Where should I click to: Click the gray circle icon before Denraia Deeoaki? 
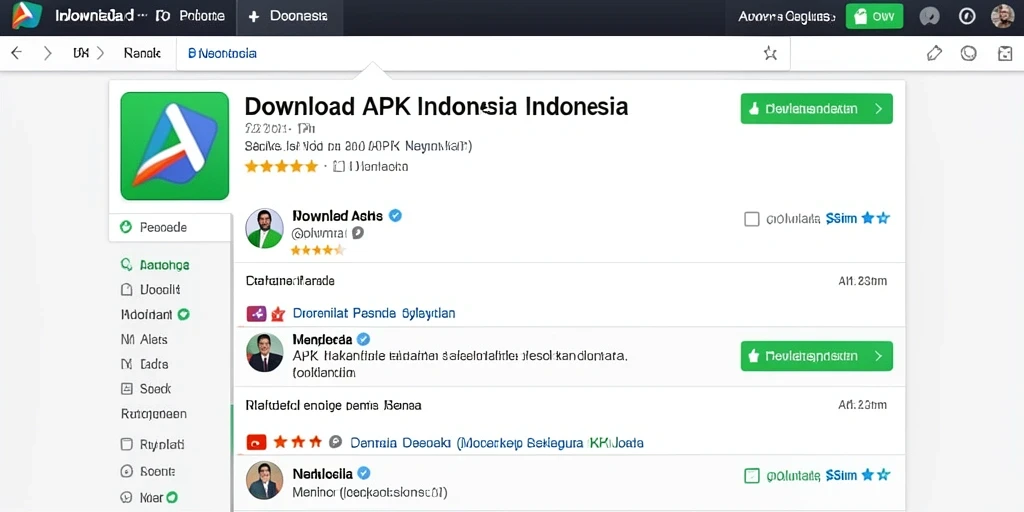[335, 443]
